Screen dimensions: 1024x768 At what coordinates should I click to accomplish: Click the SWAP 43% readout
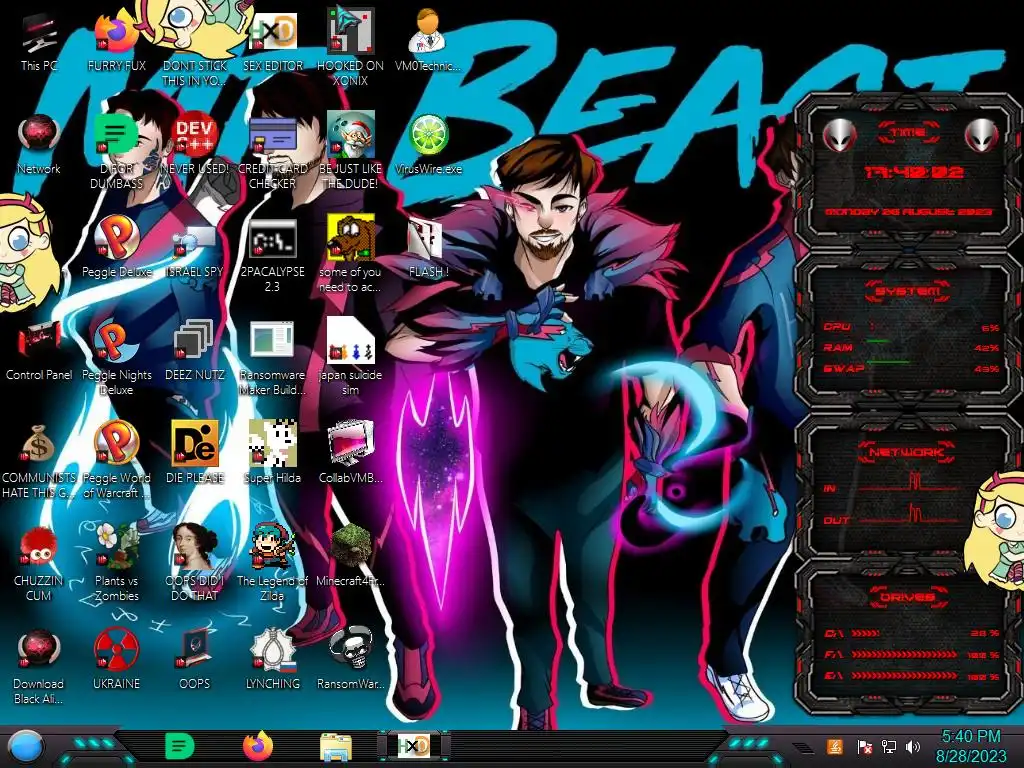(986, 368)
